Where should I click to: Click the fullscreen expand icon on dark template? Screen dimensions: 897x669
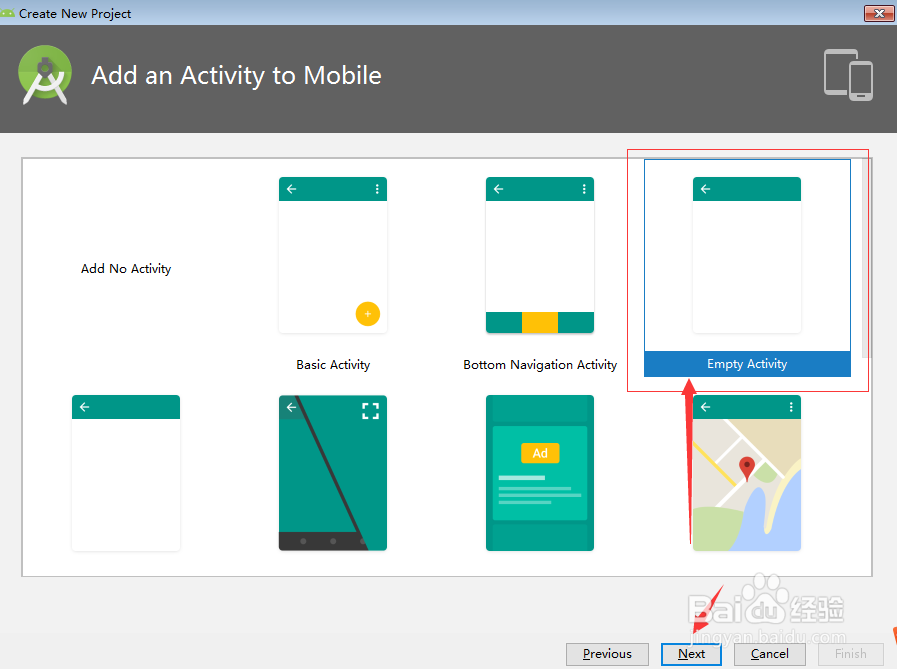point(370,410)
